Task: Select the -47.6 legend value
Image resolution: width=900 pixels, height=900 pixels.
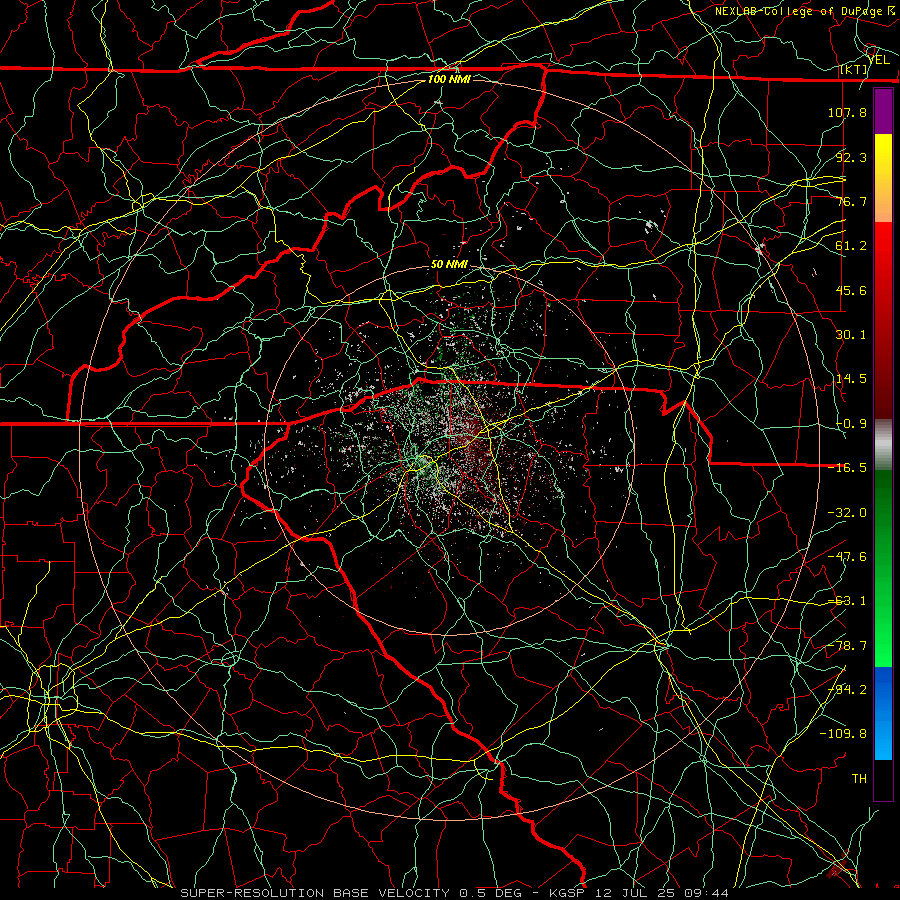Action: point(847,557)
